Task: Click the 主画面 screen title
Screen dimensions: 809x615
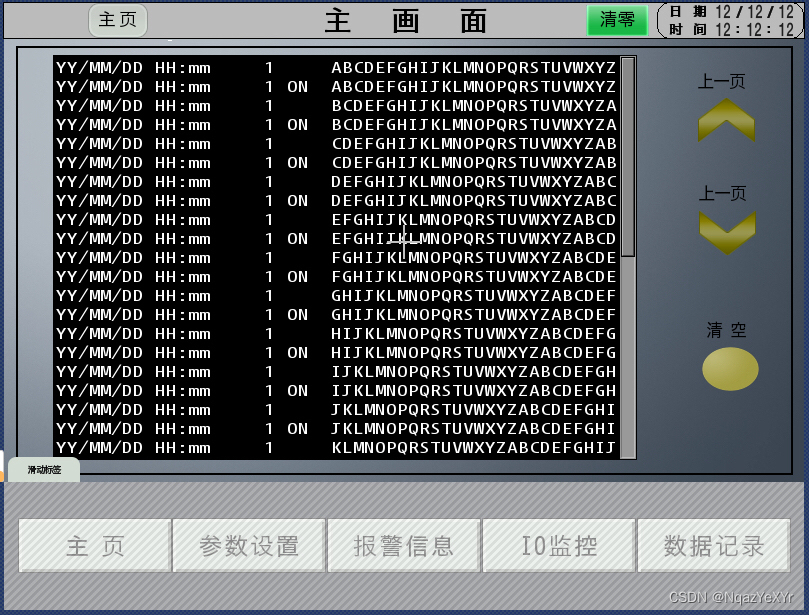Action: pyautogui.click(x=406, y=21)
